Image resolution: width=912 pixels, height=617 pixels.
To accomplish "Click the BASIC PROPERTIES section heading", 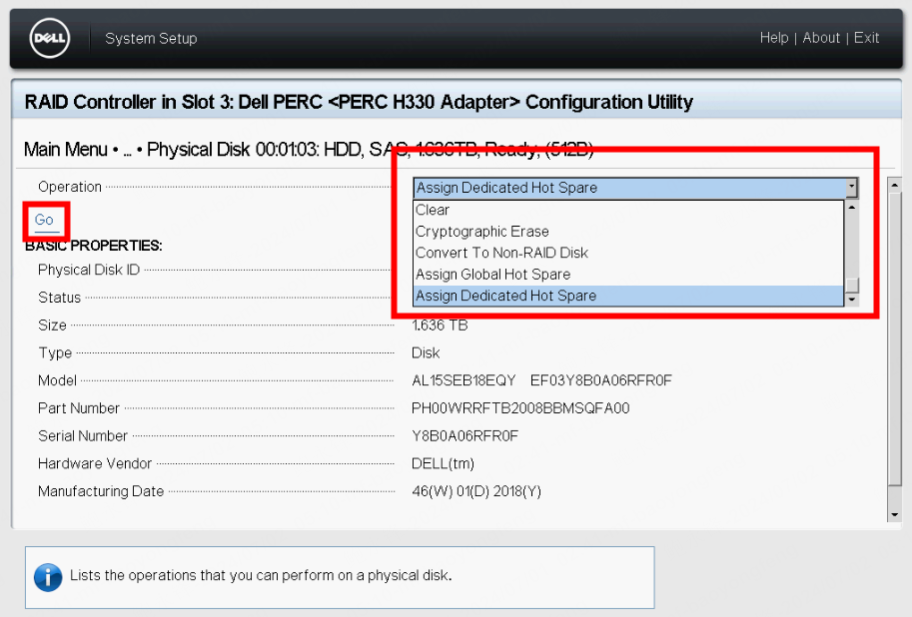I will (x=94, y=245).
